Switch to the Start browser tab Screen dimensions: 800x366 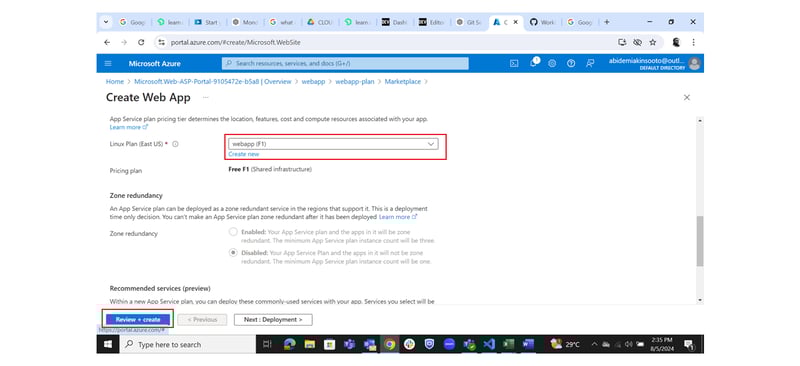(x=207, y=22)
